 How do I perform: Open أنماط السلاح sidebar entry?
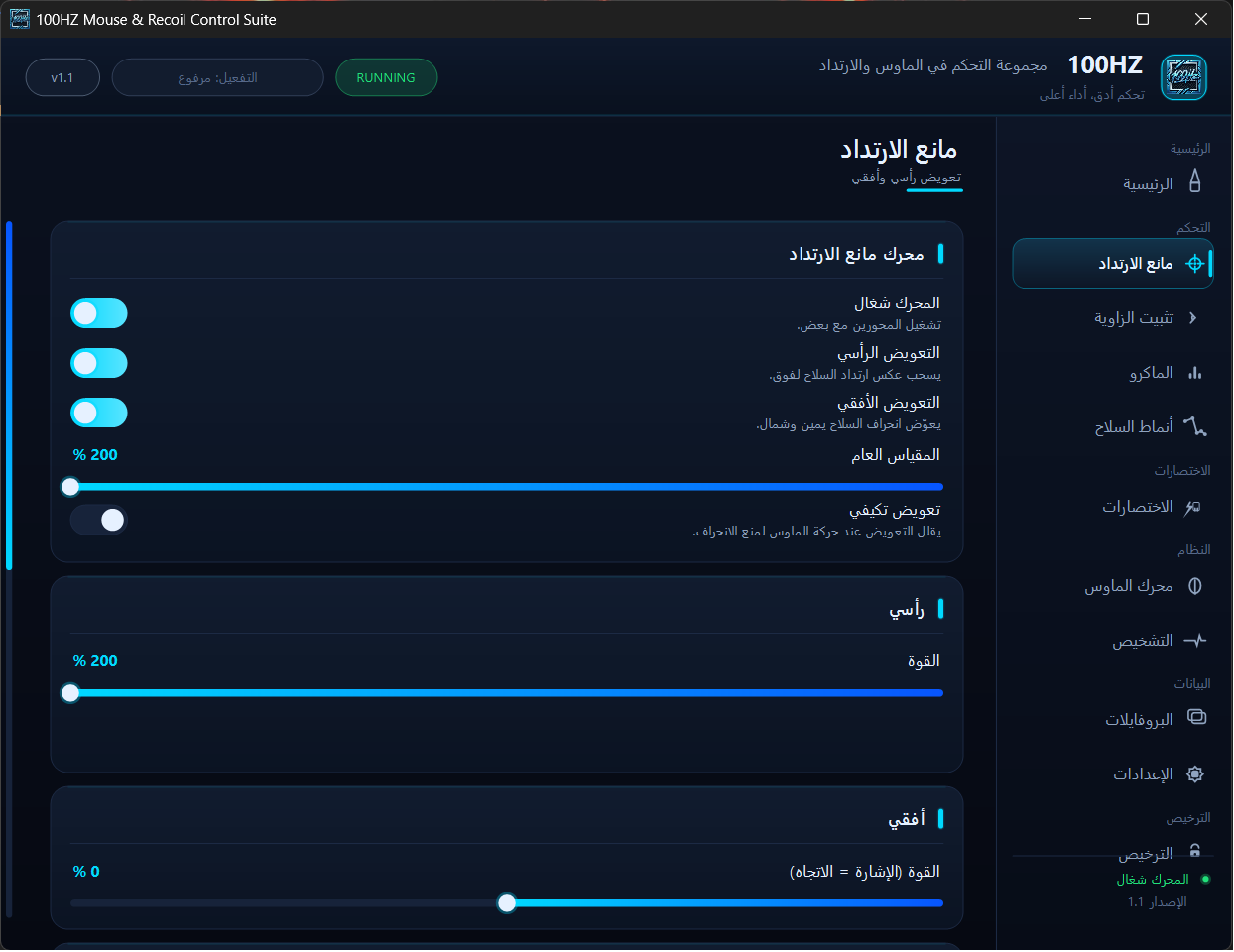point(1113,427)
